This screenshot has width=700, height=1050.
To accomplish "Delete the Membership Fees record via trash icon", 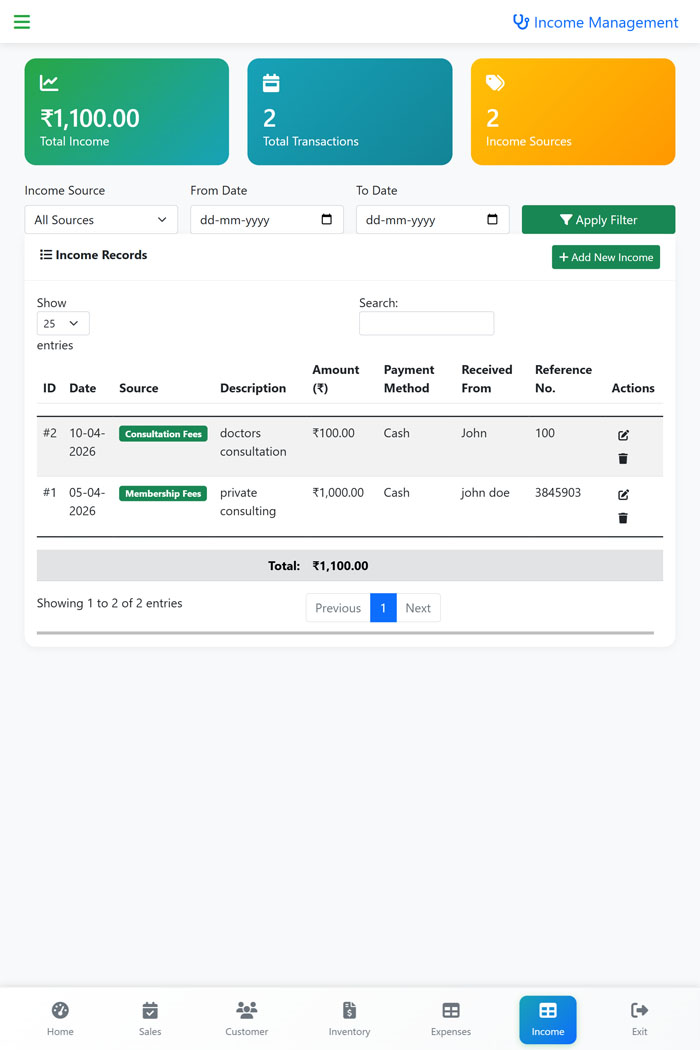I will click(623, 518).
